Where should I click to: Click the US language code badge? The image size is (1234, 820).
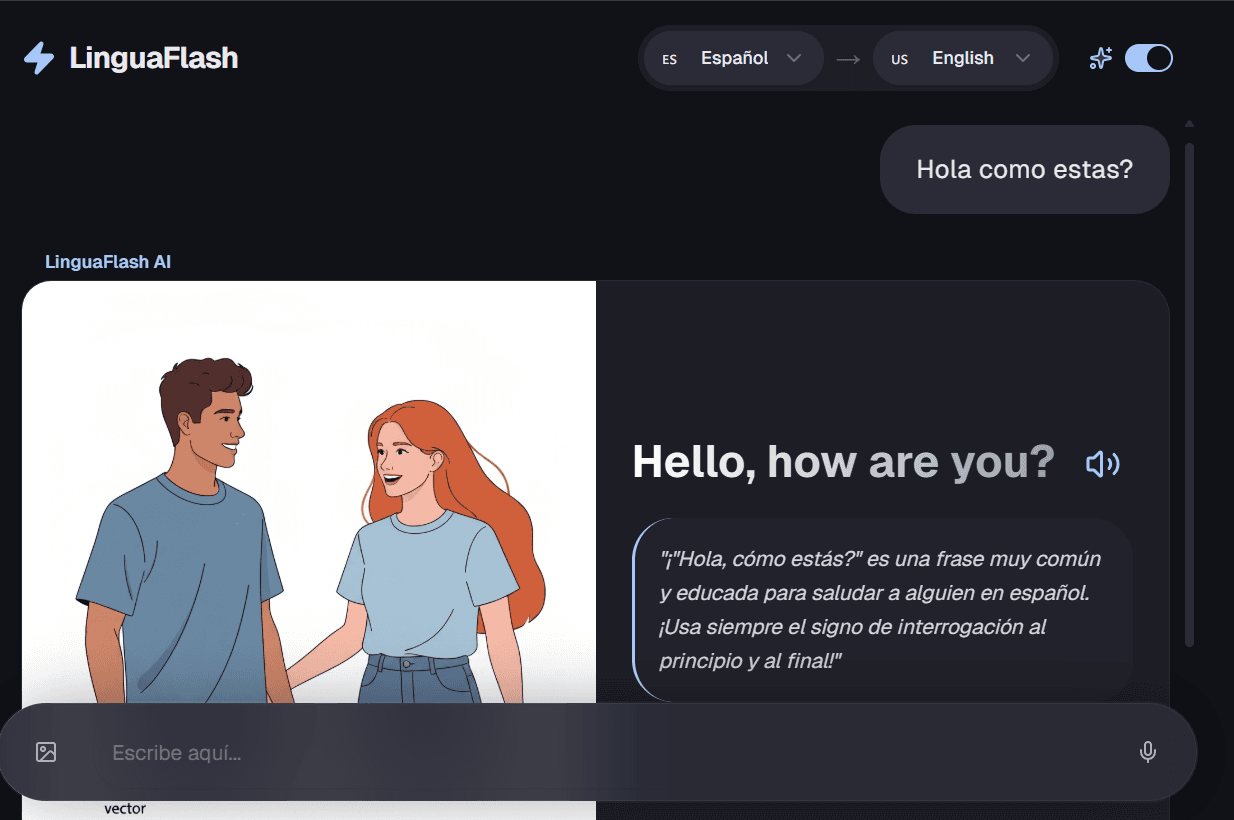click(x=899, y=59)
